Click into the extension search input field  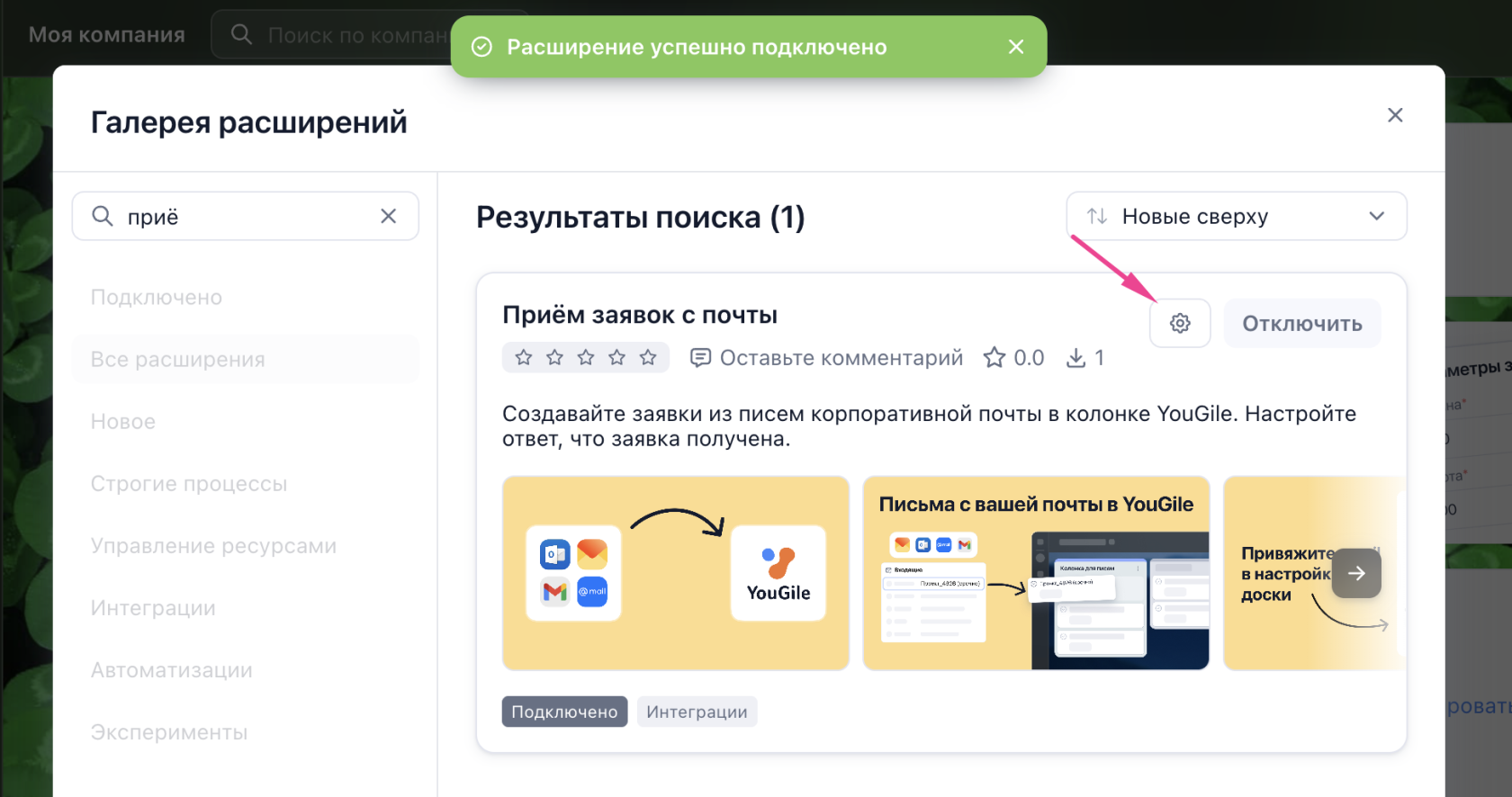pyautogui.click(x=243, y=216)
